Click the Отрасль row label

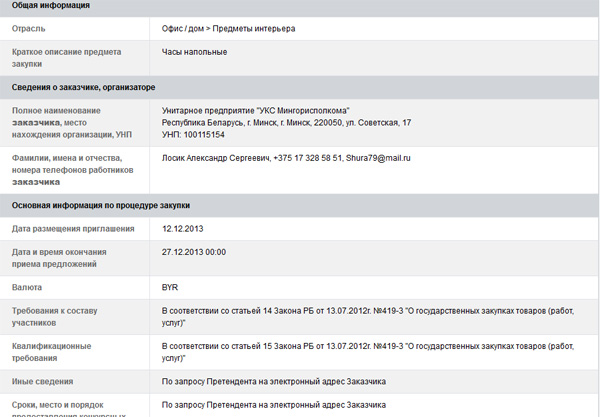click(x=28, y=29)
